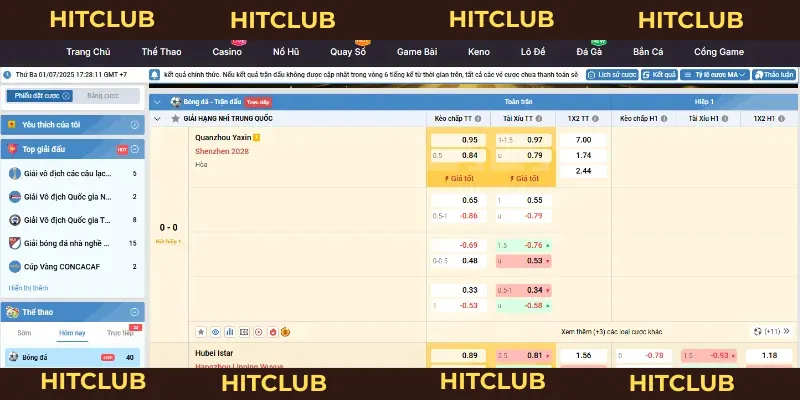Click the Top giải đấu badge icon

tap(12, 149)
